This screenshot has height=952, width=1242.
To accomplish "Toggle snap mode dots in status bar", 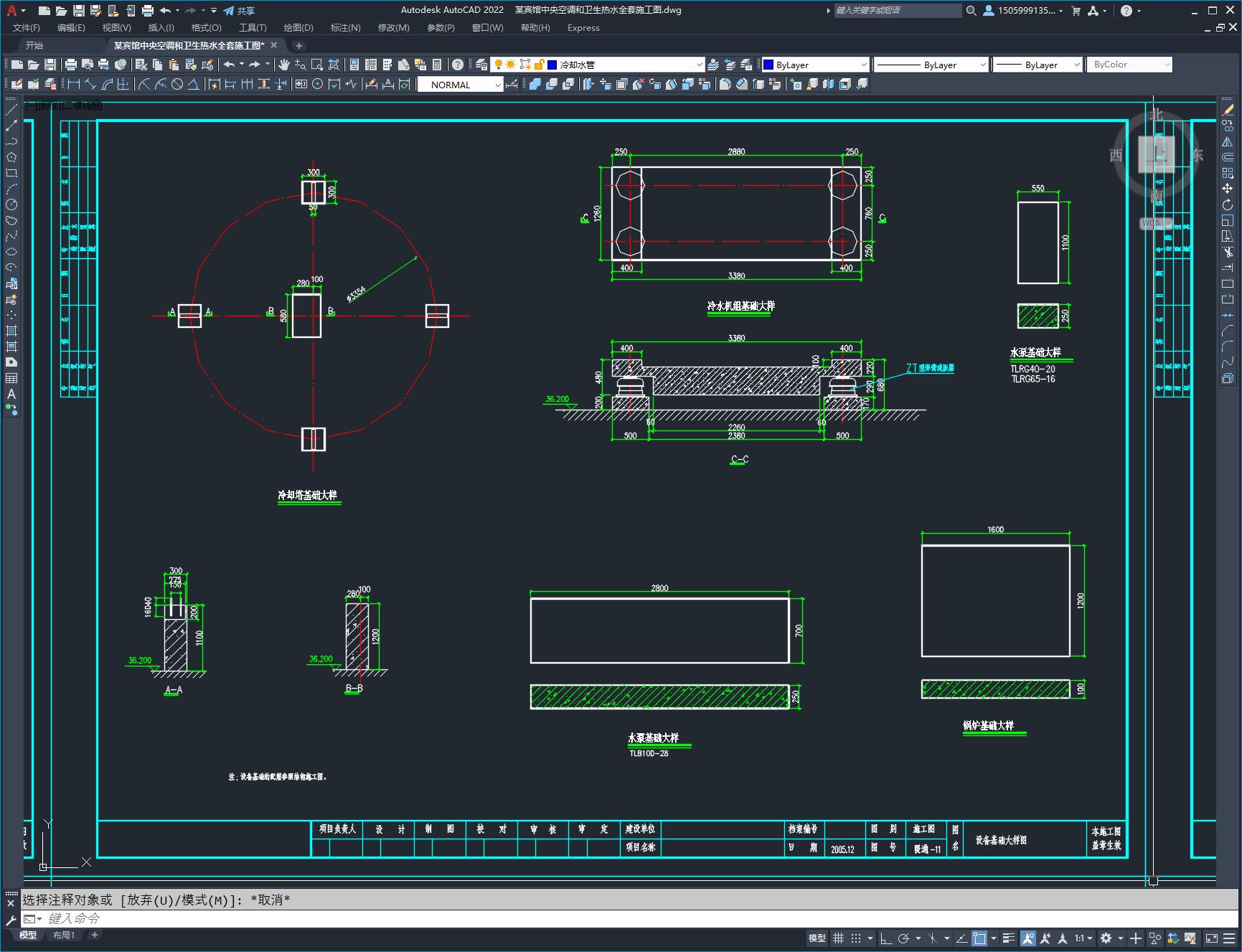I will click(x=856, y=938).
